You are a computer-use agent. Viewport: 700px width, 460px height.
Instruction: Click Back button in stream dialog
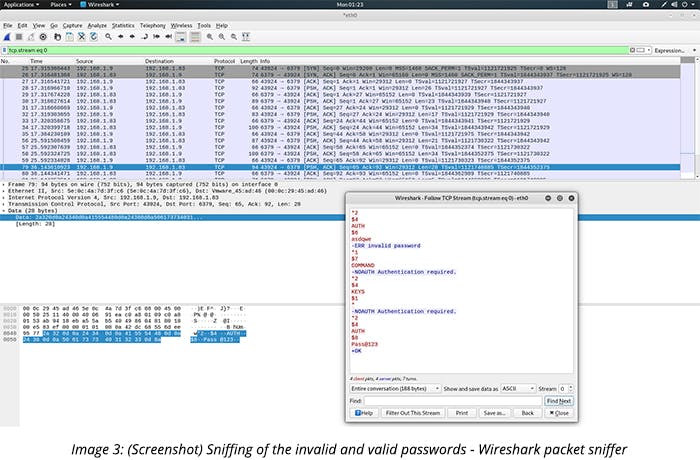coord(528,413)
